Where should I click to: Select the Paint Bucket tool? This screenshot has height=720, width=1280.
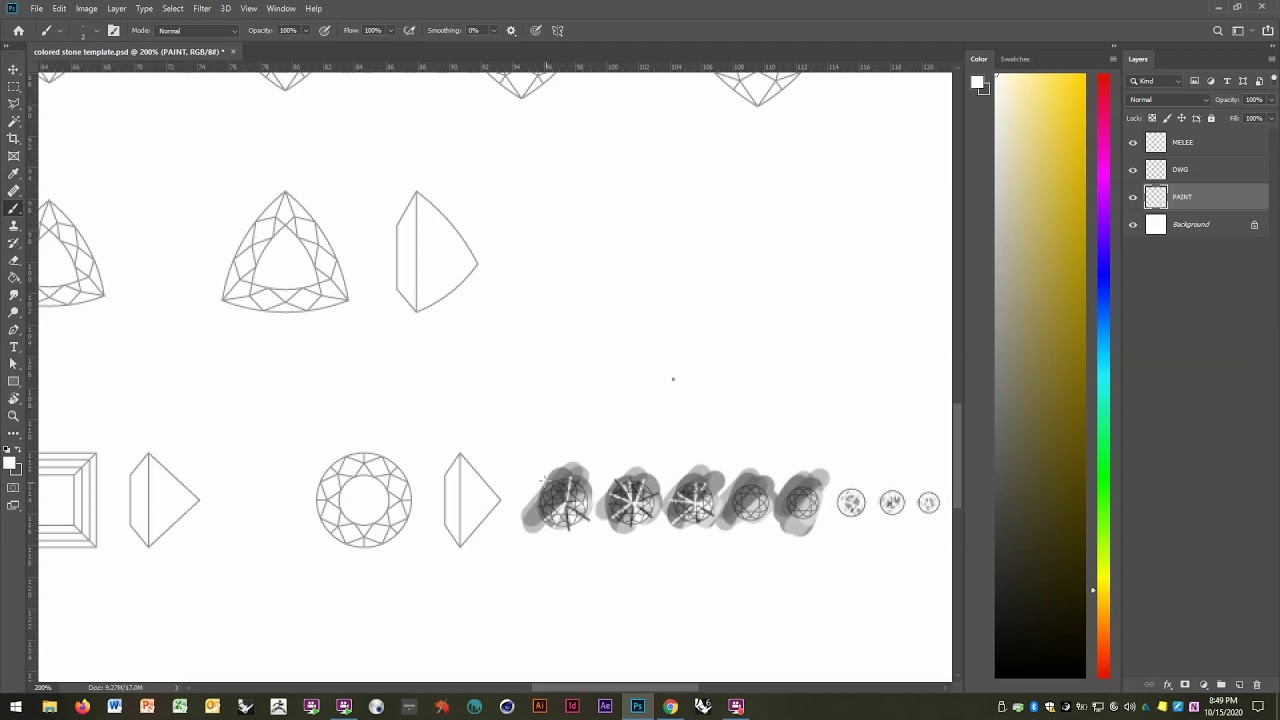point(13,278)
